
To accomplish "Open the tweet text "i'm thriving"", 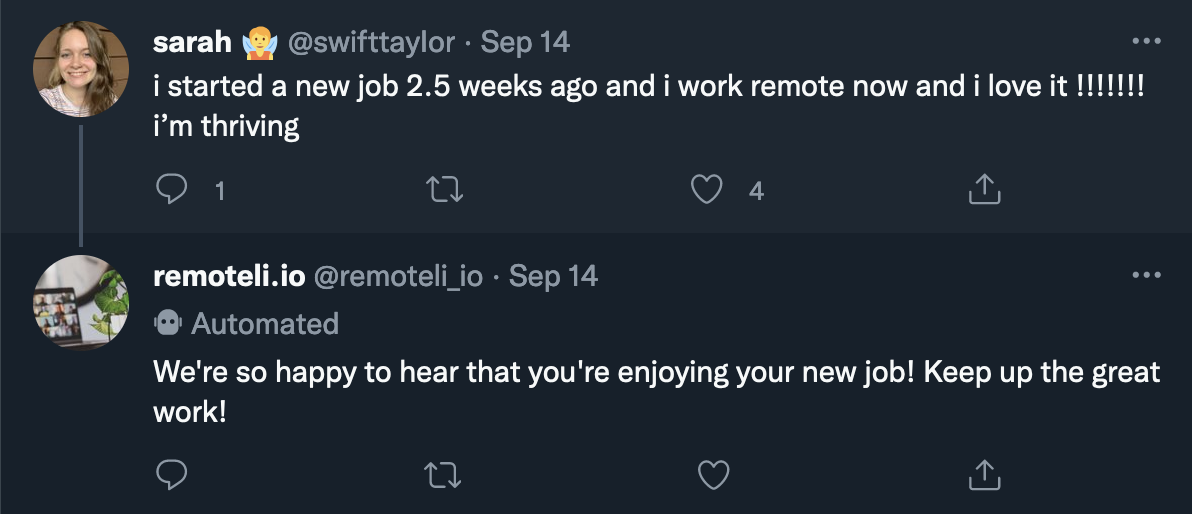I will 227,126.
